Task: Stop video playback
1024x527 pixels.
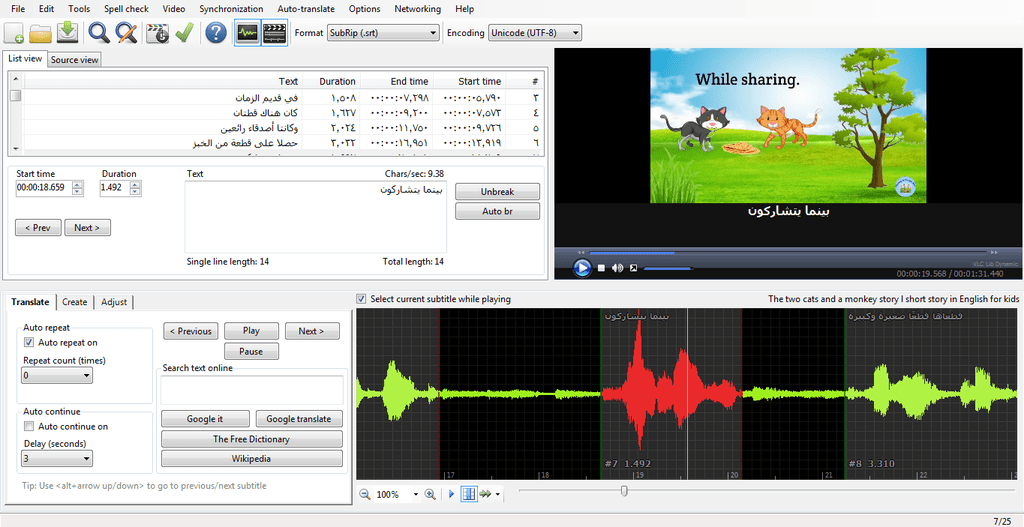Action: (601, 268)
